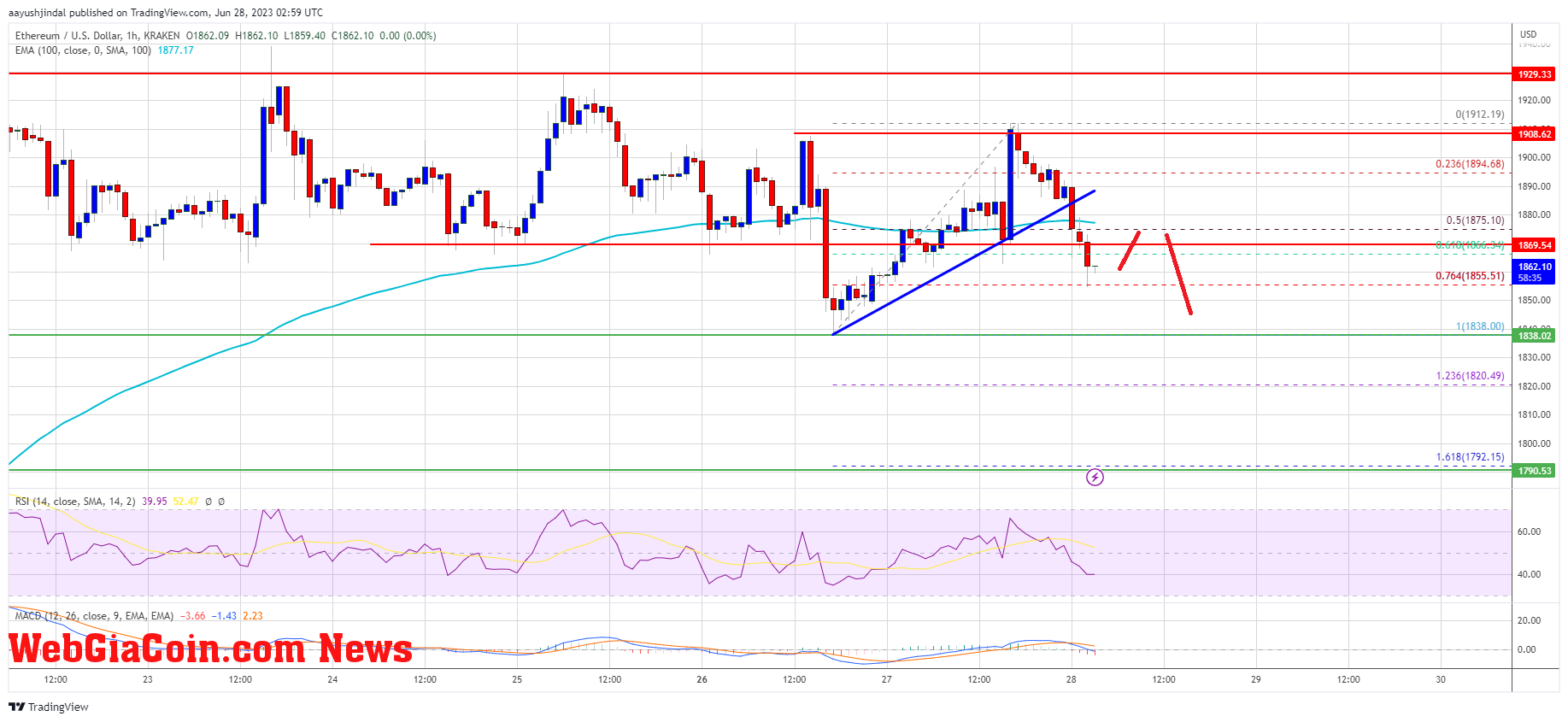Click the 1929.33 red price label

tap(1534, 74)
